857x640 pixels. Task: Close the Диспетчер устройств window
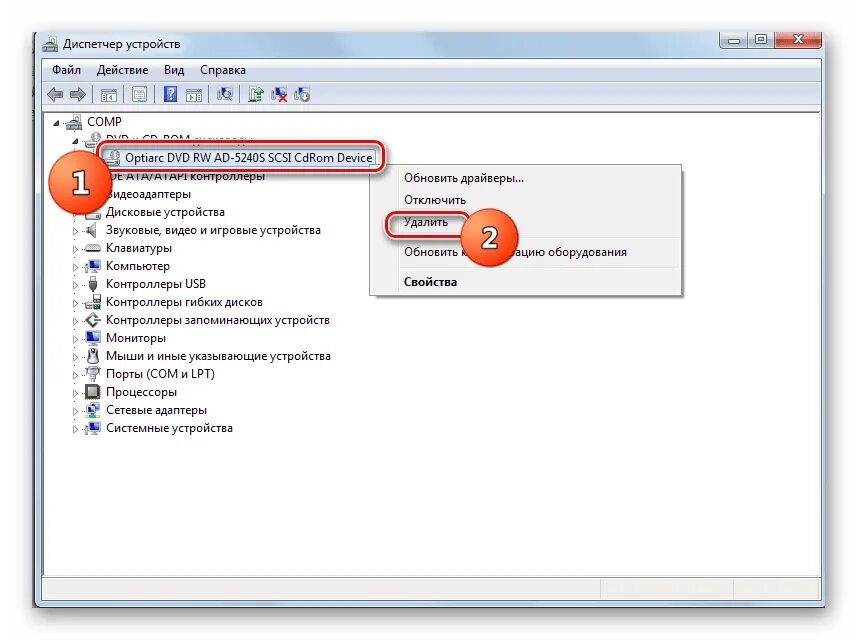(798, 40)
